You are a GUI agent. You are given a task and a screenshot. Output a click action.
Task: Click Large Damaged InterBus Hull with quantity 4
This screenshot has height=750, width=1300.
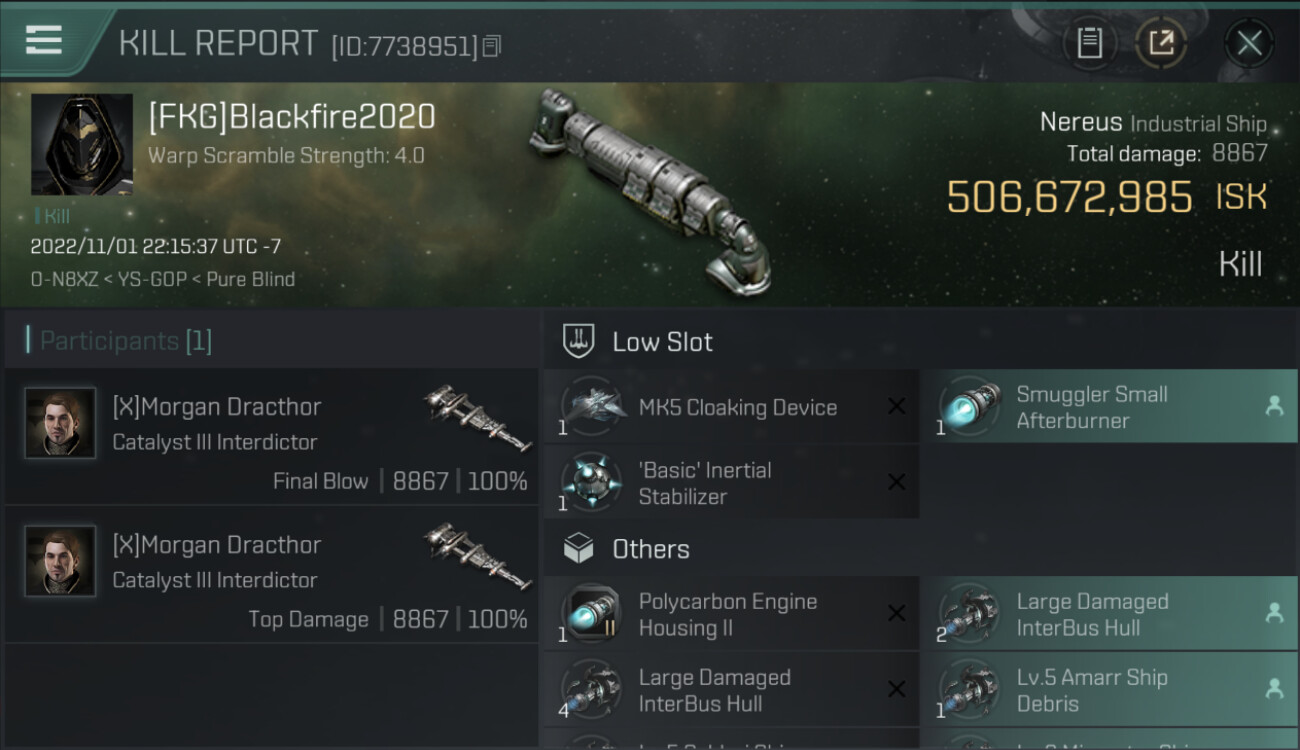[731, 690]
